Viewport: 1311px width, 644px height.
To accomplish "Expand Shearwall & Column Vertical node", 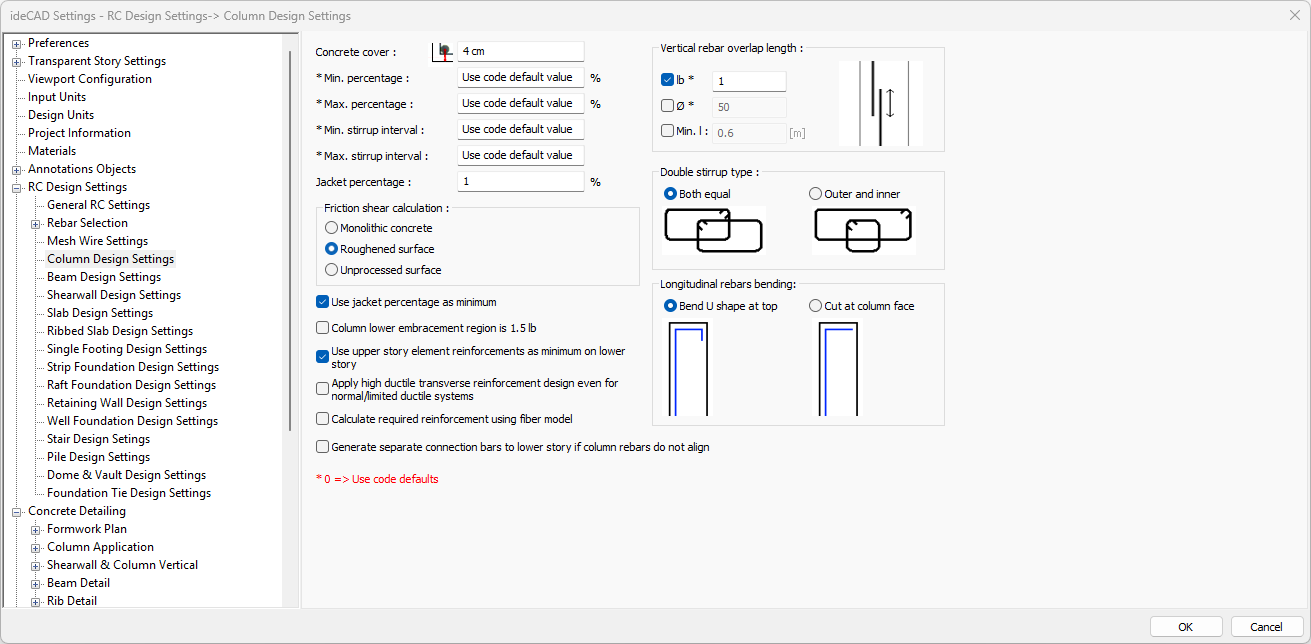I will pyautogui.click(x=36, y=566).
